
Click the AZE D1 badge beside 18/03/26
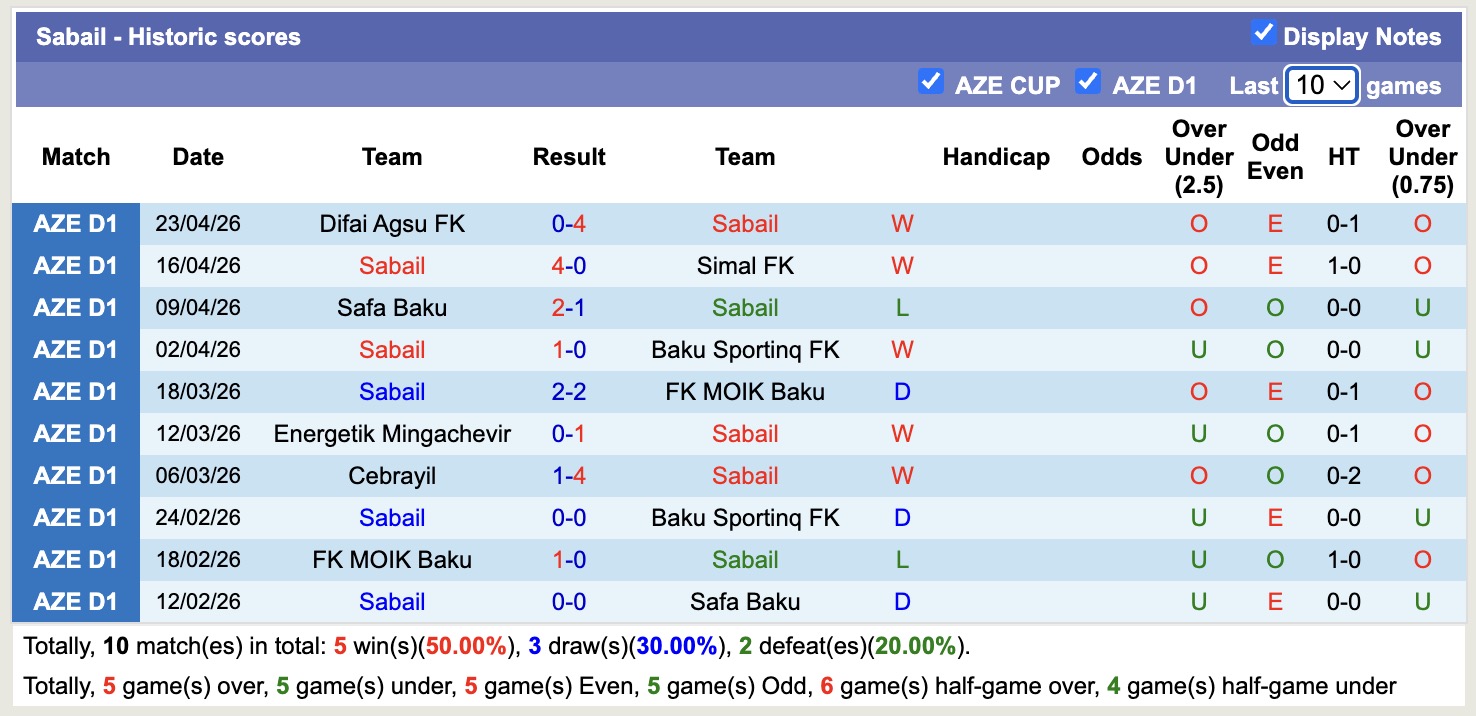click(x=75, y=391)
